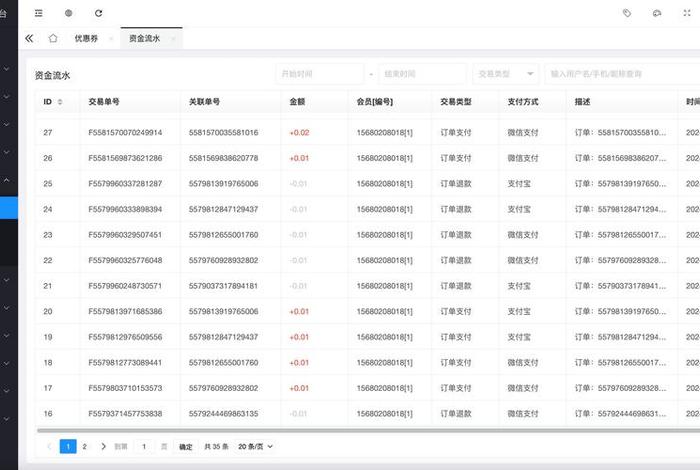Sort the table by ID column arrows
This screenshot has width=700, height=470.
[60, 102]
